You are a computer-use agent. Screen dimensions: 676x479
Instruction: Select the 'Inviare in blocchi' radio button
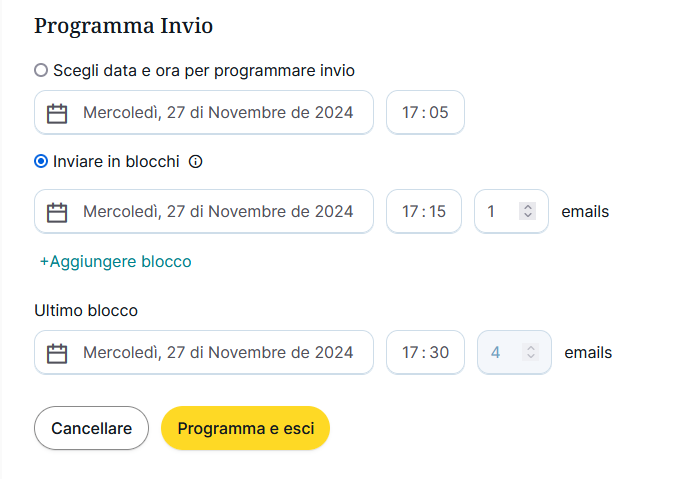[41, 162]
